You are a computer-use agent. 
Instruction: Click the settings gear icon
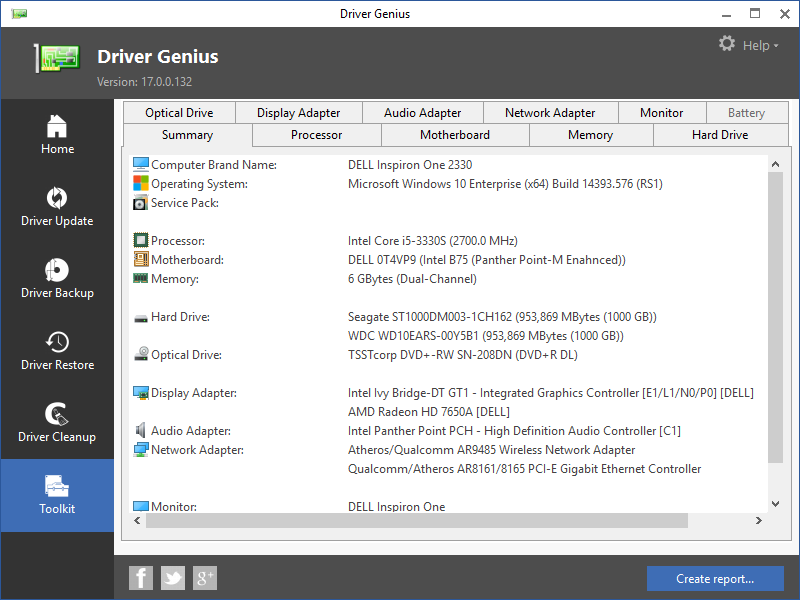coord(727,43)
